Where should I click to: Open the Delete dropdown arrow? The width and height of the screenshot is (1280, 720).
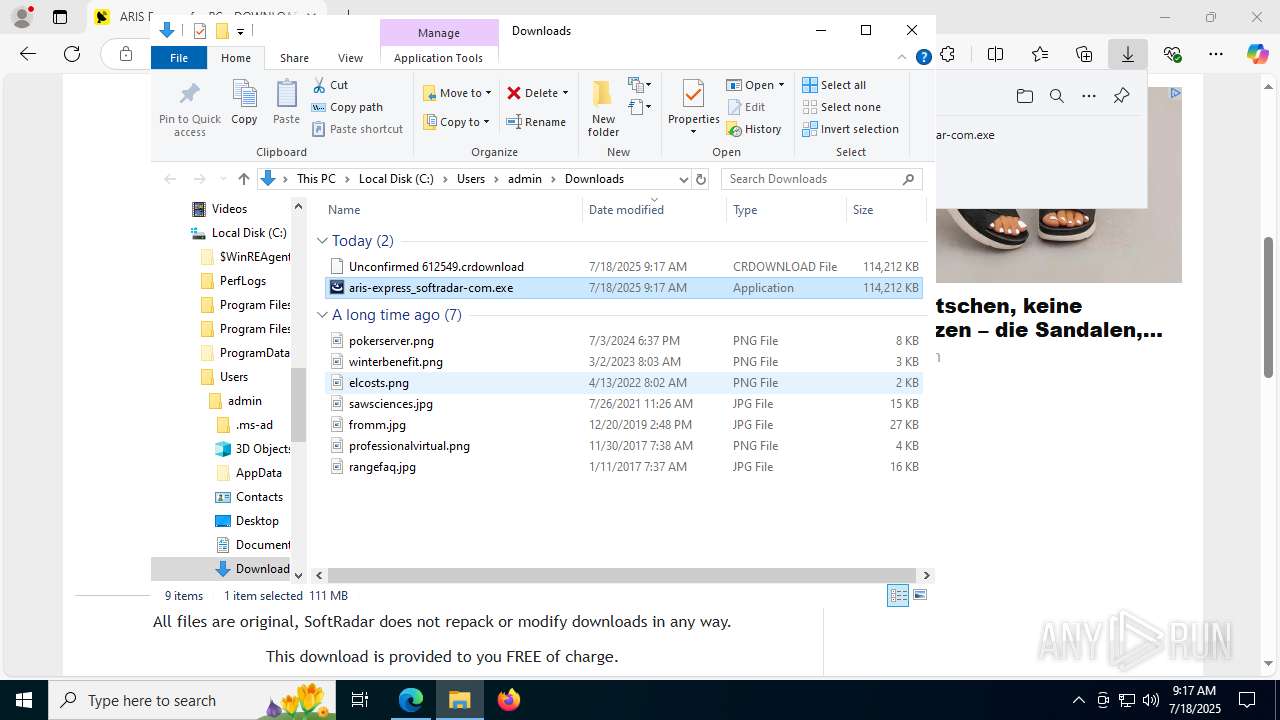click(x=565, y=93)
